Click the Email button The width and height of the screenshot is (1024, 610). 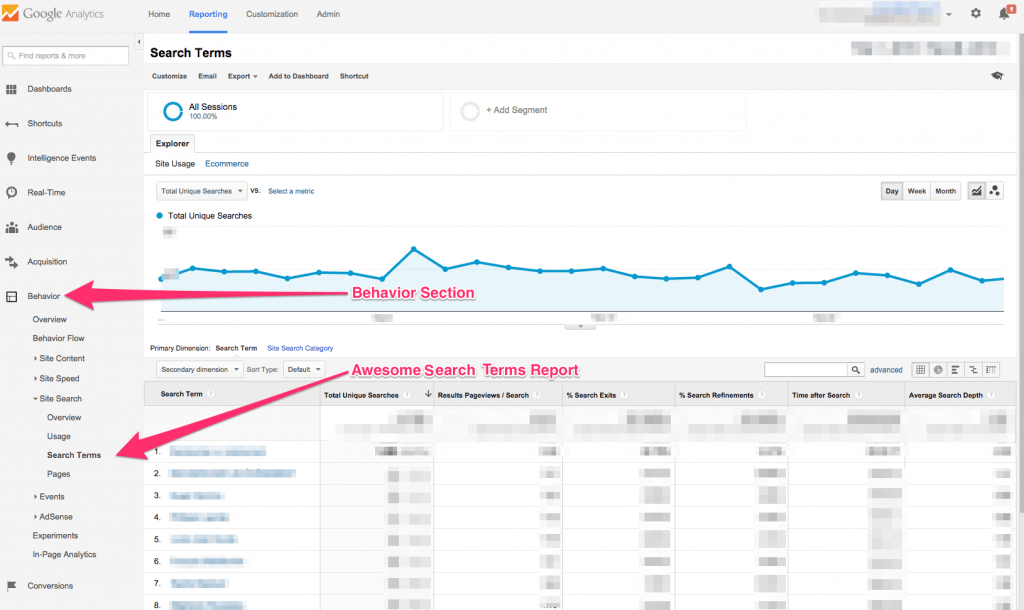[207, 76]
